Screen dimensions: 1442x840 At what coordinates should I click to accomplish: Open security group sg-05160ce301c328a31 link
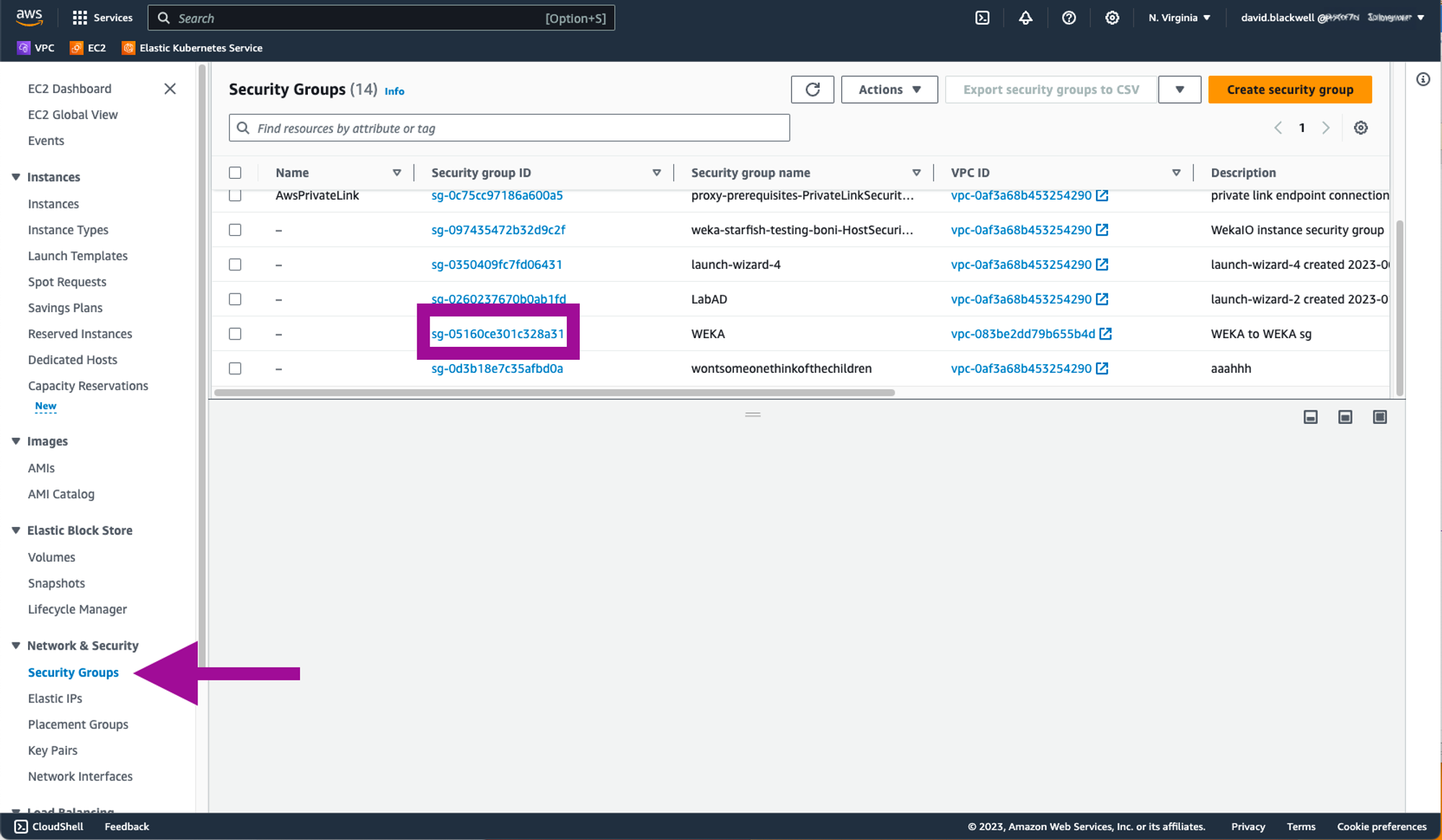tap(497, 334)
